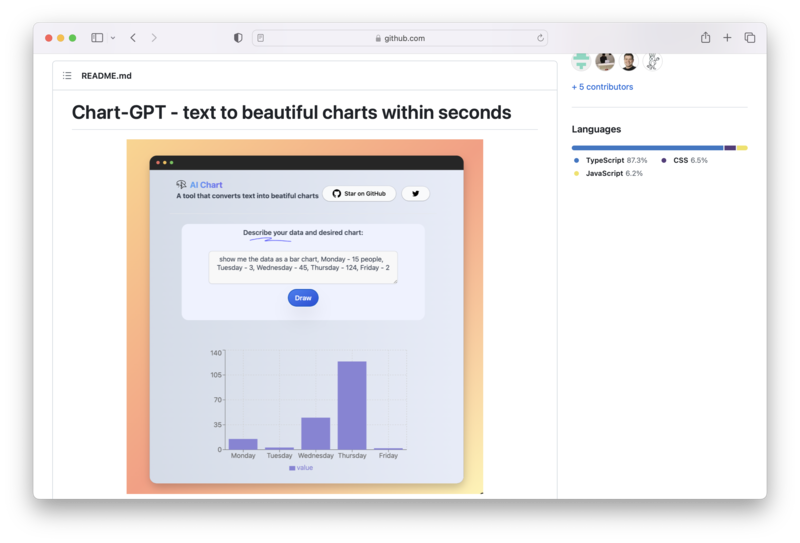Toggle the Safari sidebar button
This screenshot has width=800, height=543.
click(97, 38)
